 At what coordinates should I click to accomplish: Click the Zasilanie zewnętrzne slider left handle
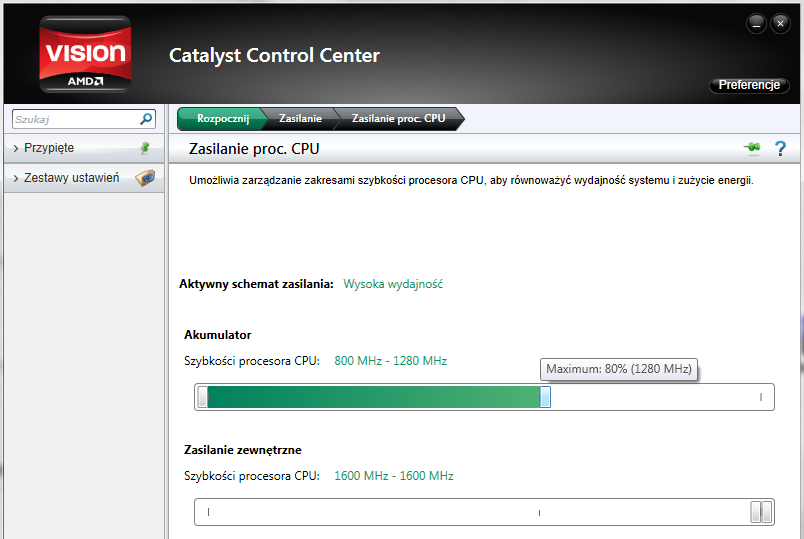pos(756,512)
